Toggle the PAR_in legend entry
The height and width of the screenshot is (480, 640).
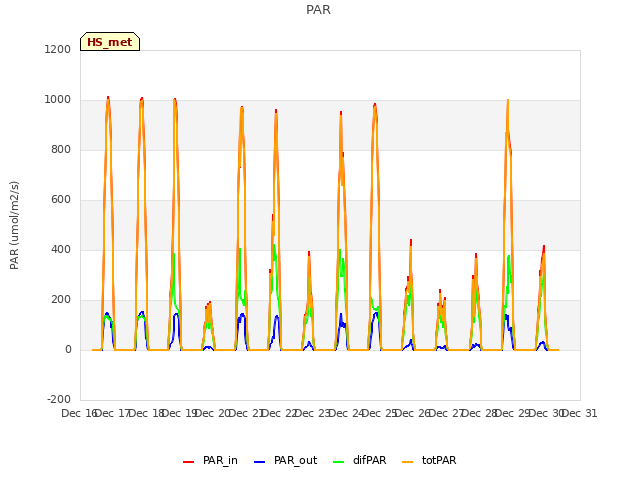pyautogui.click(x=211, y=460)
